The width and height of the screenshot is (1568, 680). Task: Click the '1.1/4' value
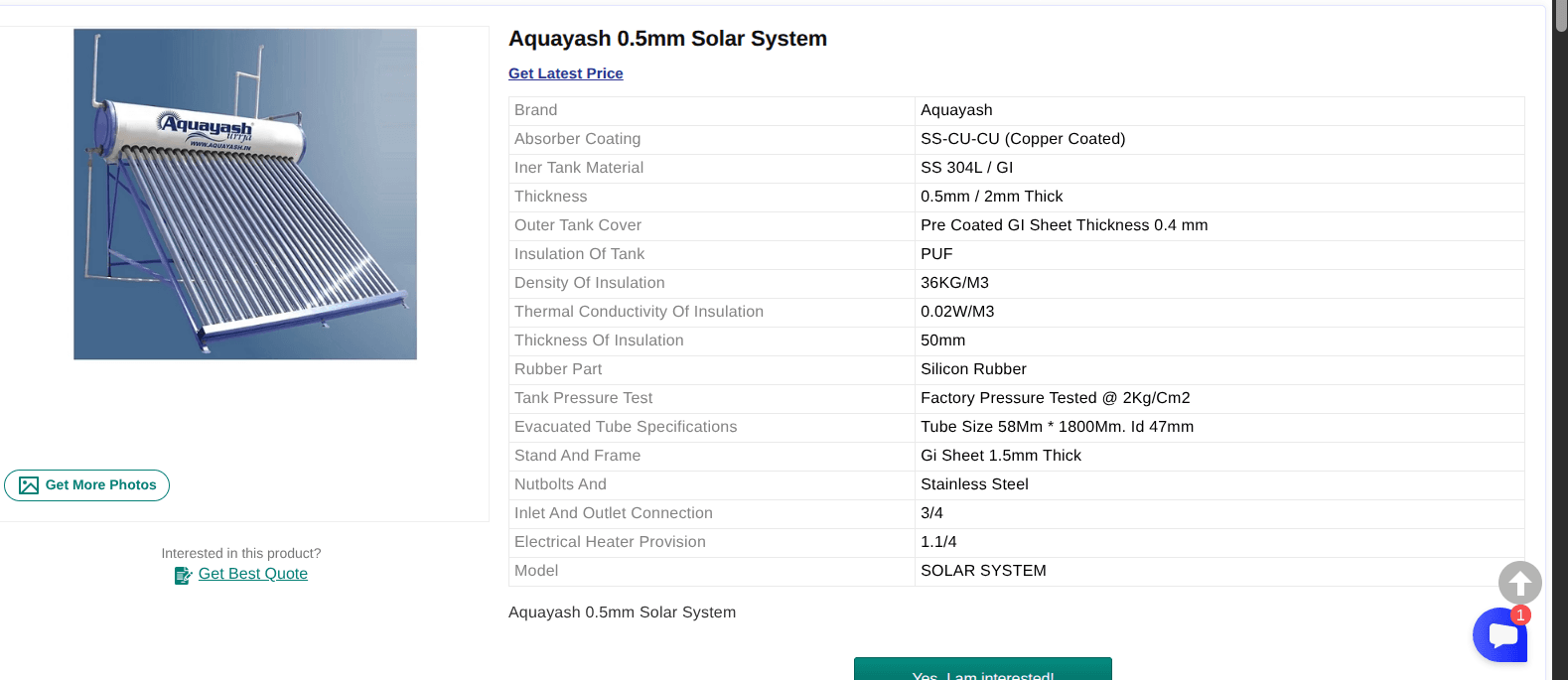pyautogui.click(x=938, y=542)
